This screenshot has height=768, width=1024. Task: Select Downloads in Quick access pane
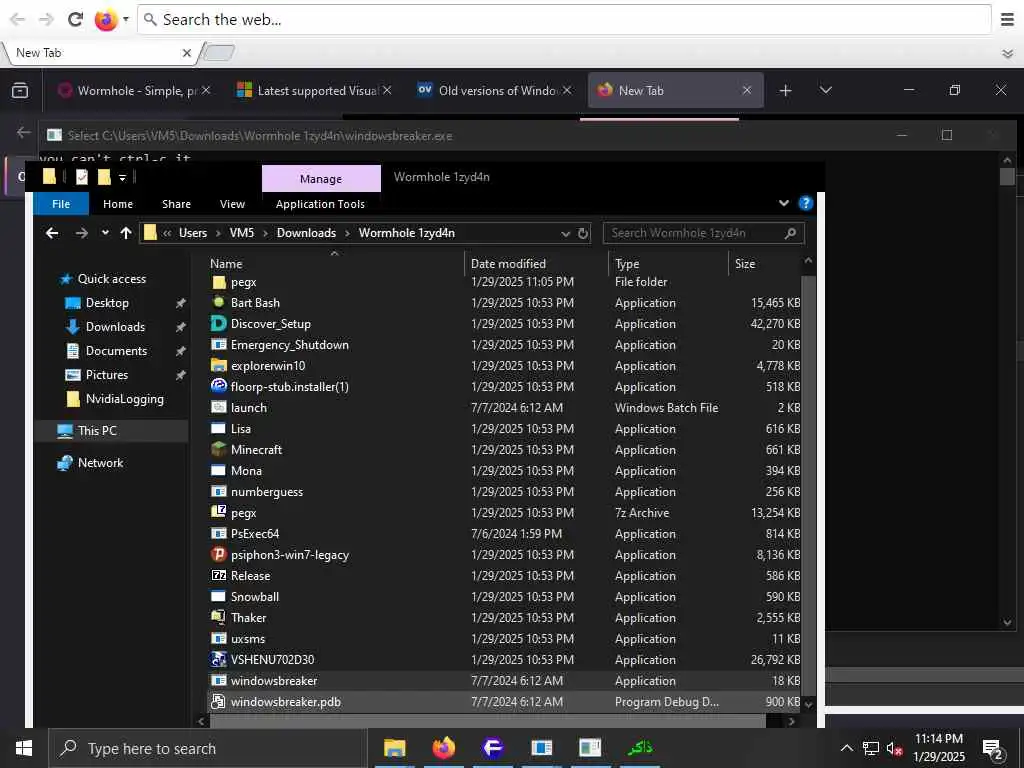point(115,327)
